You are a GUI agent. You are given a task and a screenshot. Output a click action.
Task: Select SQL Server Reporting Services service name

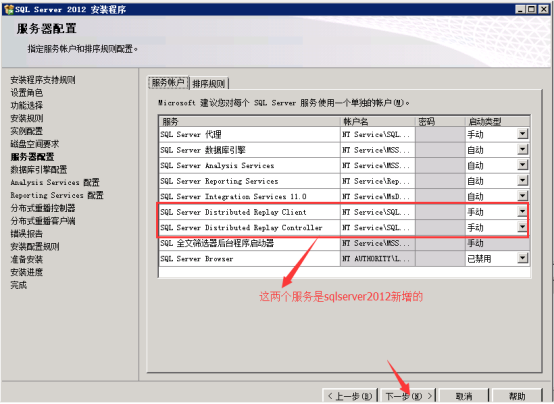pyautogui.click(x=219, y=181)
